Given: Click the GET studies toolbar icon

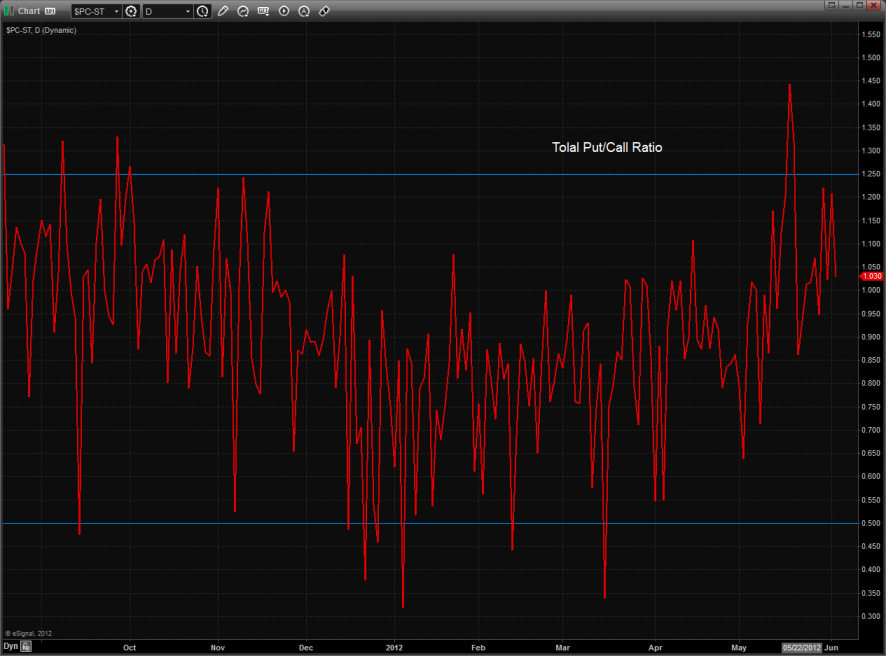Looking at the screenshot, I should pos(263,11).
